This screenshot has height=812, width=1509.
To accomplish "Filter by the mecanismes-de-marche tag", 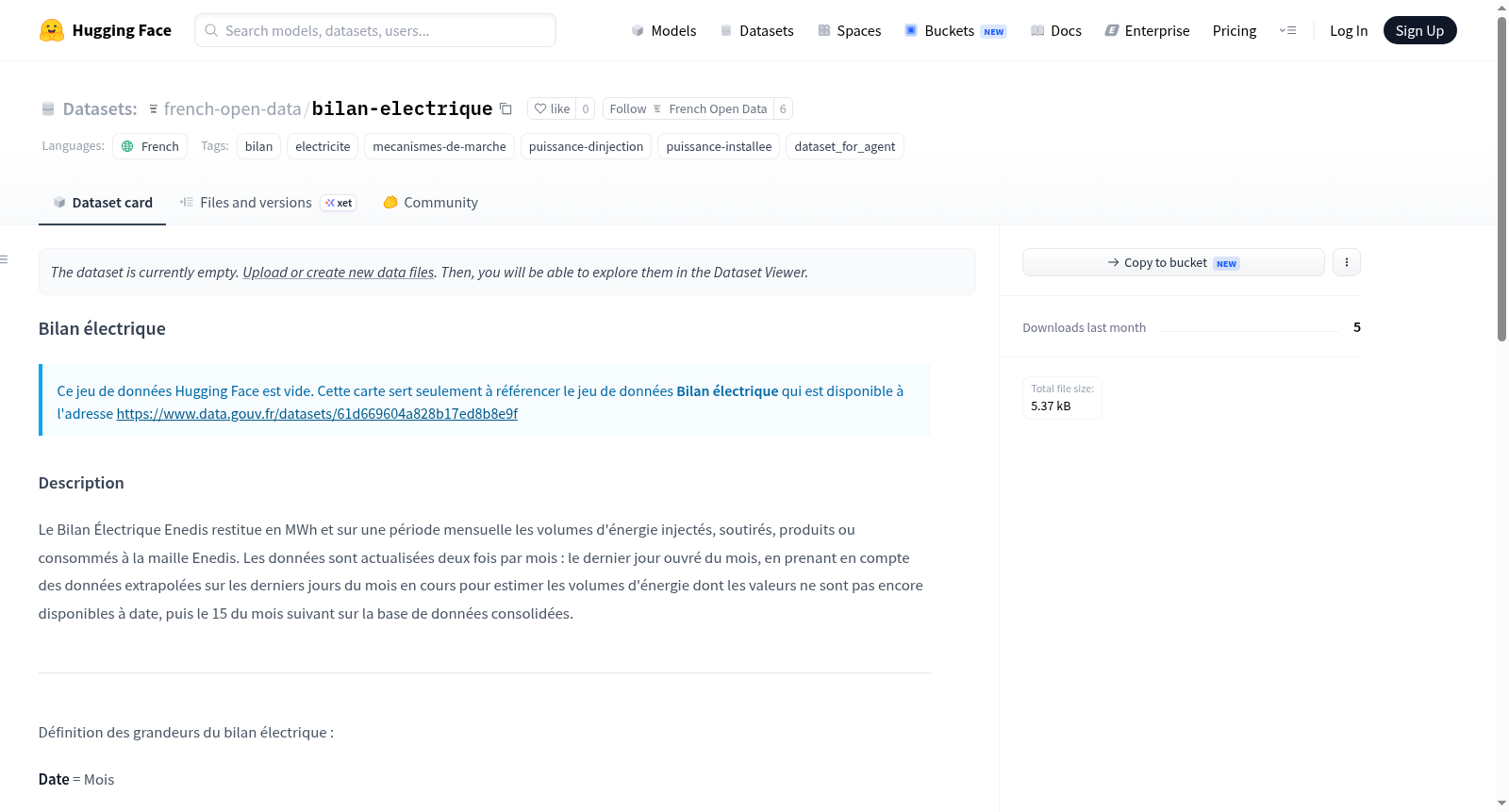I will pyautogui.click(x=439, y=146).
